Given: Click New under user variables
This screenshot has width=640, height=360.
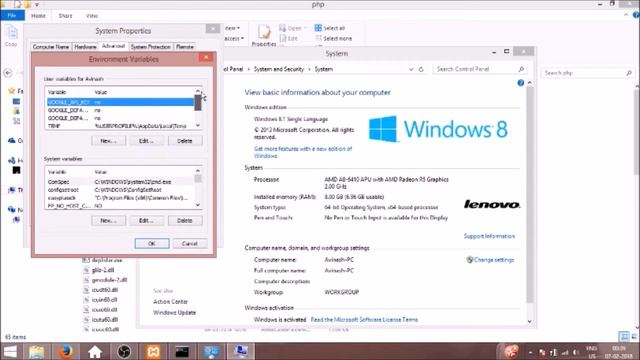Looking at the screenshot, I should (108, 140).
